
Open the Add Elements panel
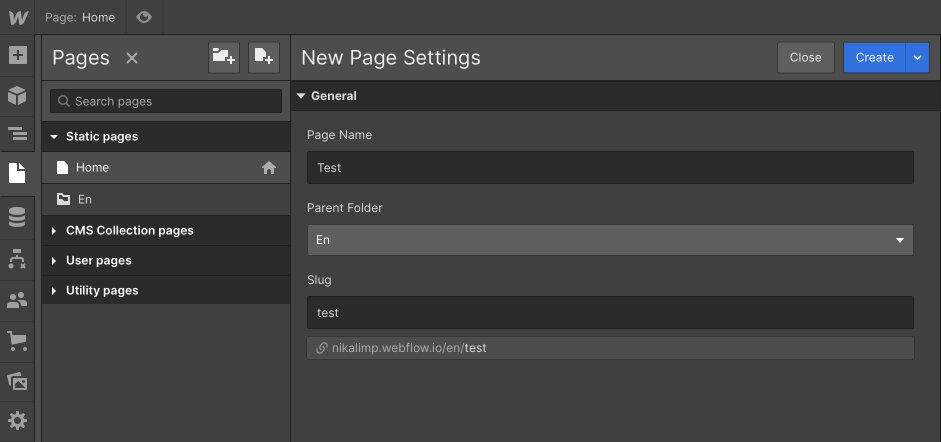[17, 55]
